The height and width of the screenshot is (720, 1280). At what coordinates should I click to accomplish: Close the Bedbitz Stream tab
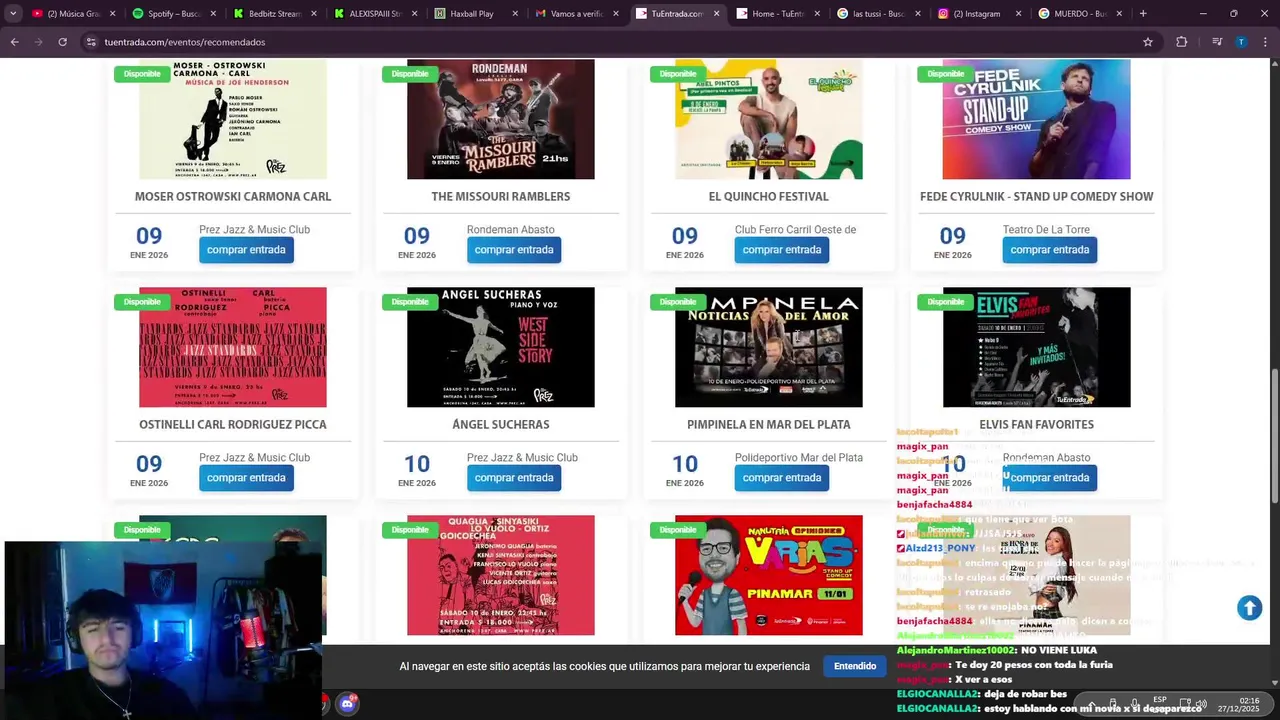click(x=313, y=14)
